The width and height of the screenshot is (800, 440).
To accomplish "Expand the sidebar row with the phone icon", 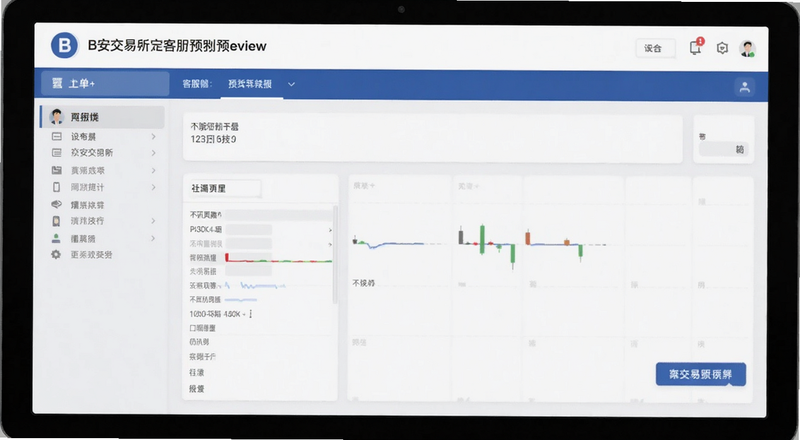I will 153,187.
